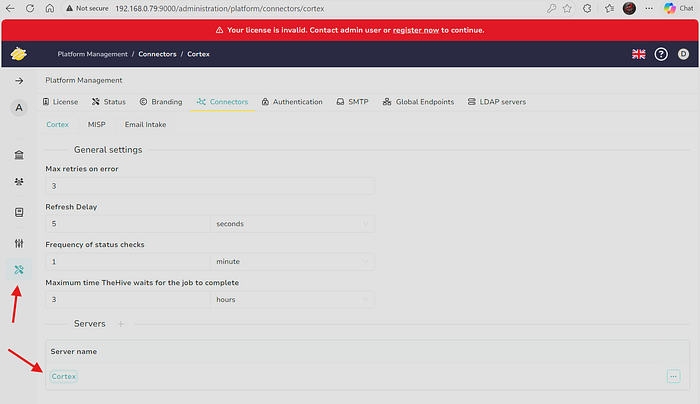This screenshot has height=404, width=700.
Task: Open the job wait hours unit dropdown
Action: [x=292, y=300]
